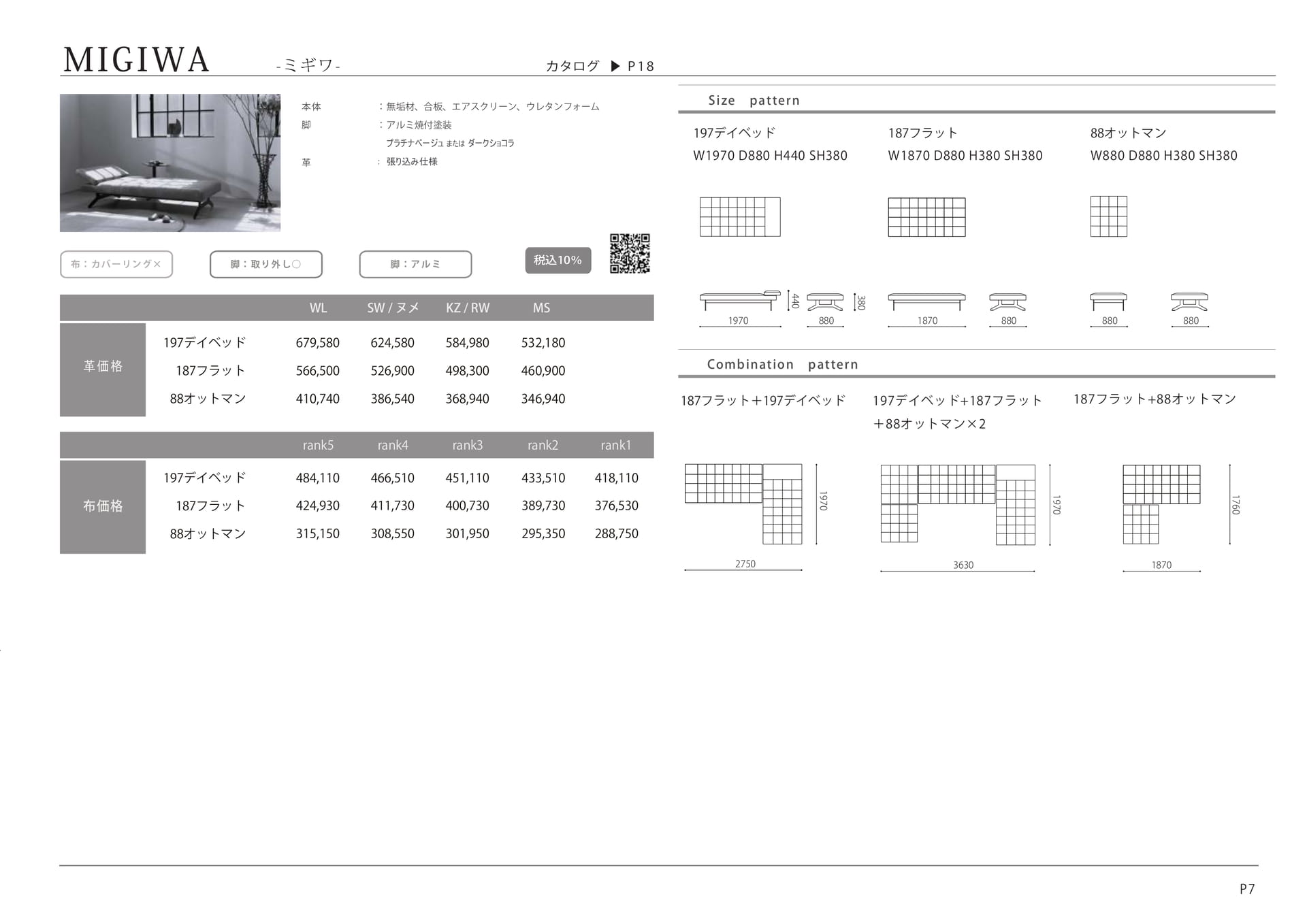This screenshot has height=924, width=1307.
Task: Select the 315,150 price cell
Action: 318,533
